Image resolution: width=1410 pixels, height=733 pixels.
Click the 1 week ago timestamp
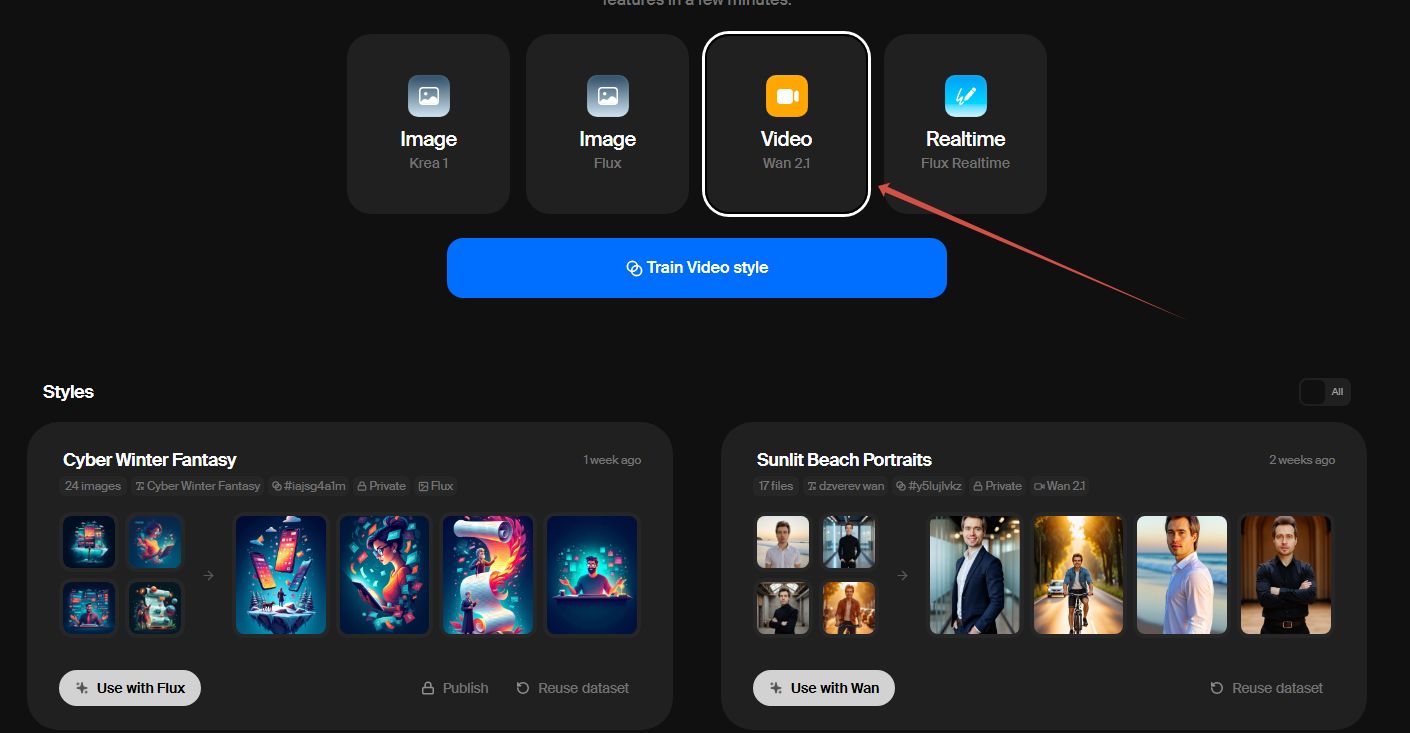[612, 460]
